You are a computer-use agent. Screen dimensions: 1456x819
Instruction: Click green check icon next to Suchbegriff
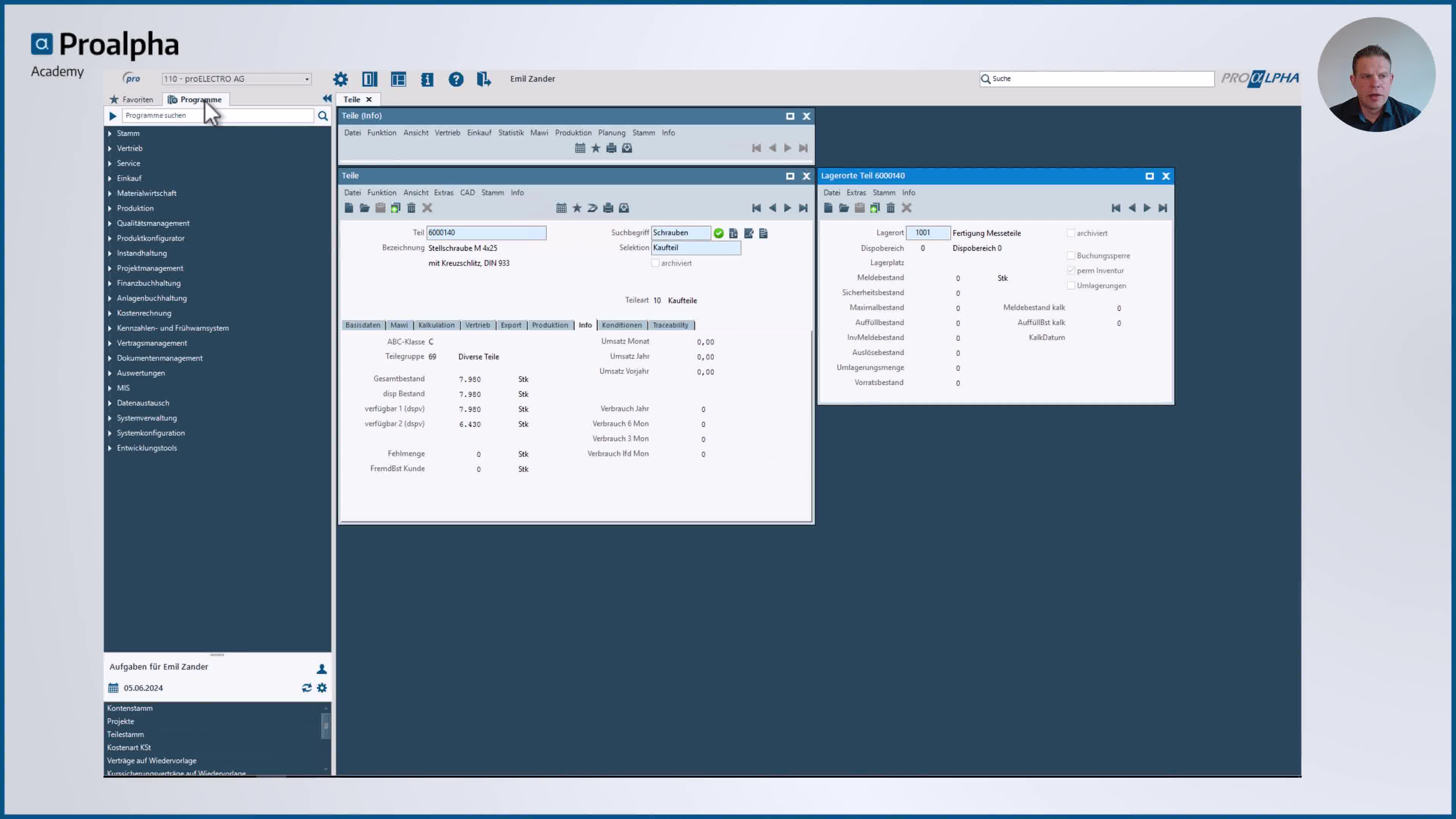tap(719, 233)
